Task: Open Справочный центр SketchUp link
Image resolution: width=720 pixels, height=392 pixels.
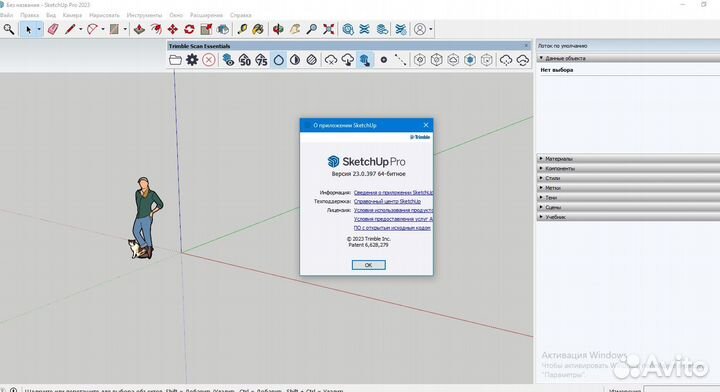Action: tap(387, 202)
